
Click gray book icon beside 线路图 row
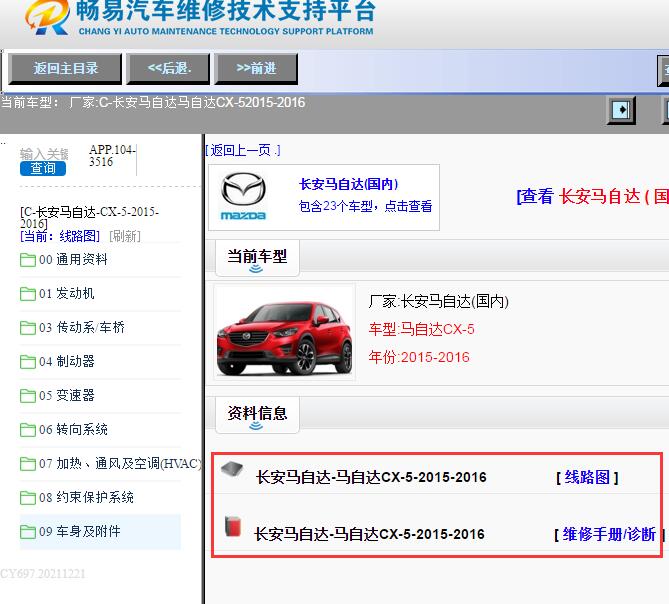tap(232, 469)
